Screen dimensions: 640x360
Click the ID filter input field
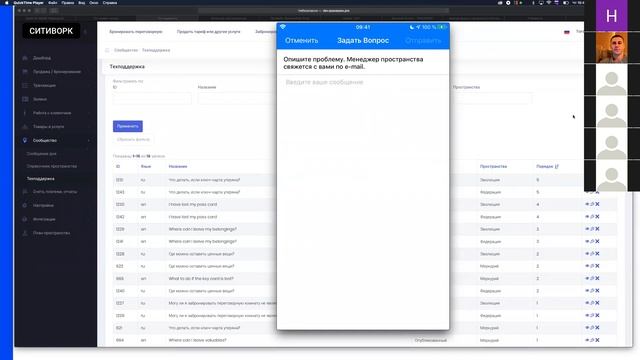152,98
